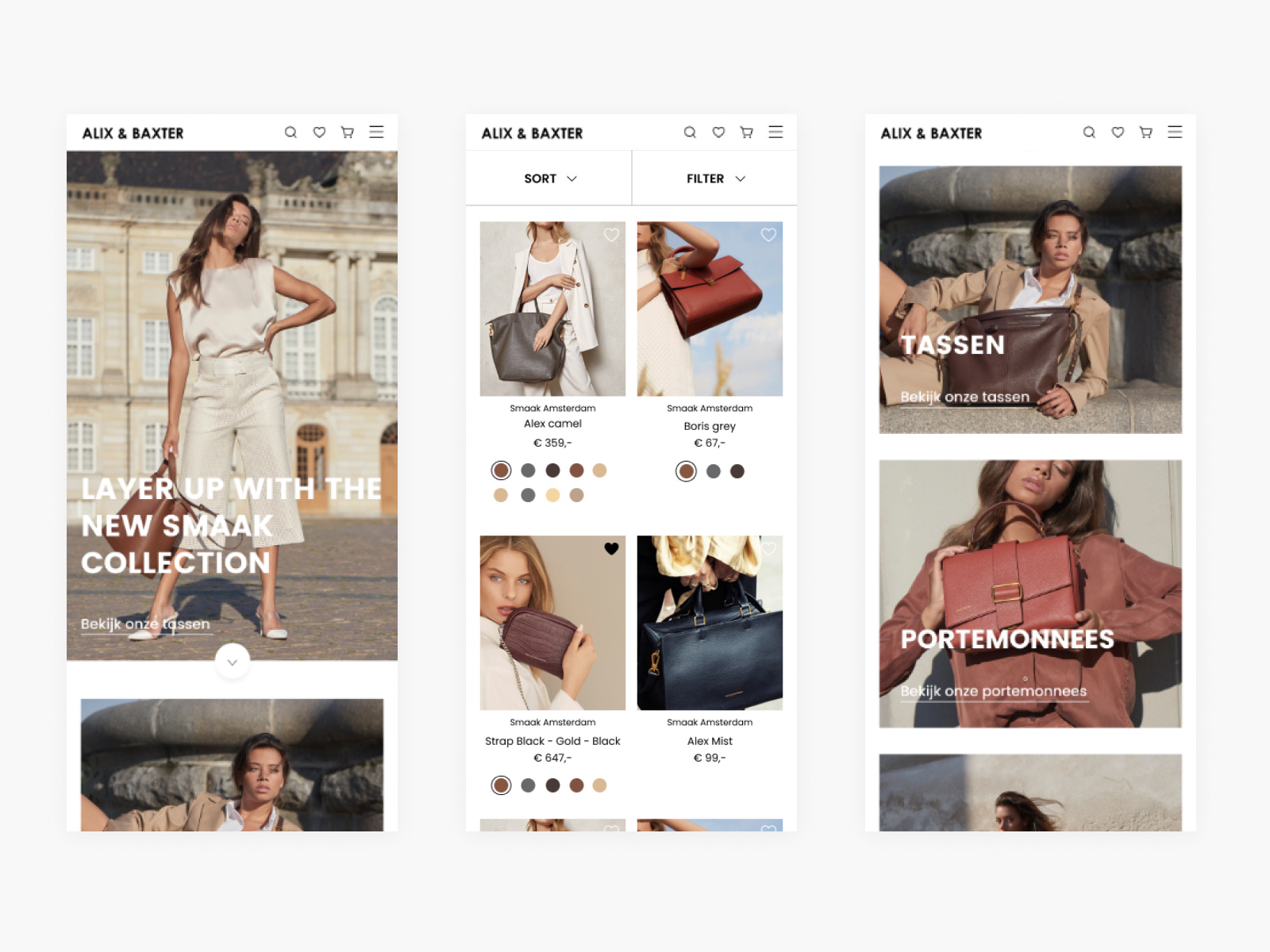Click the '€ 67,-' price
Screen dimensions: 1270x952
710,443
